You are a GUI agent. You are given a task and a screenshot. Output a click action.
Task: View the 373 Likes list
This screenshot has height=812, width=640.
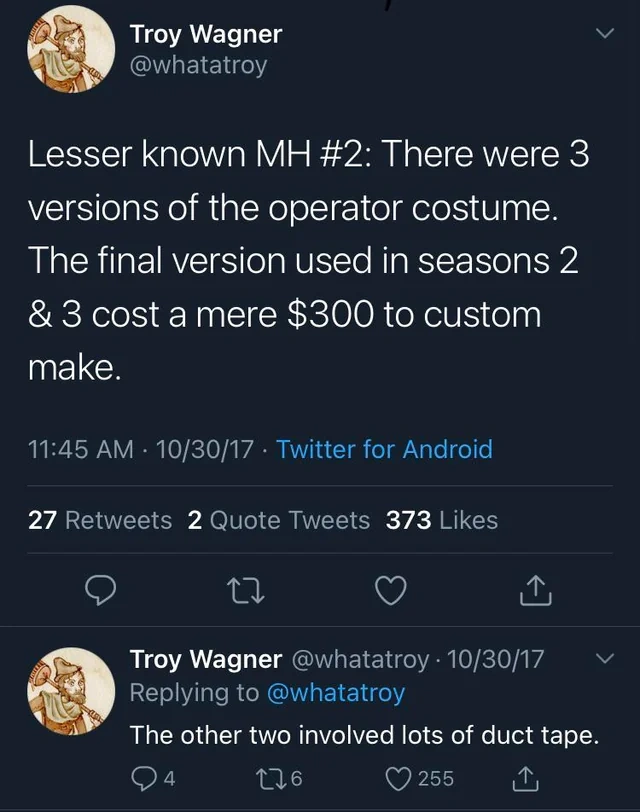tap(442, 520)
